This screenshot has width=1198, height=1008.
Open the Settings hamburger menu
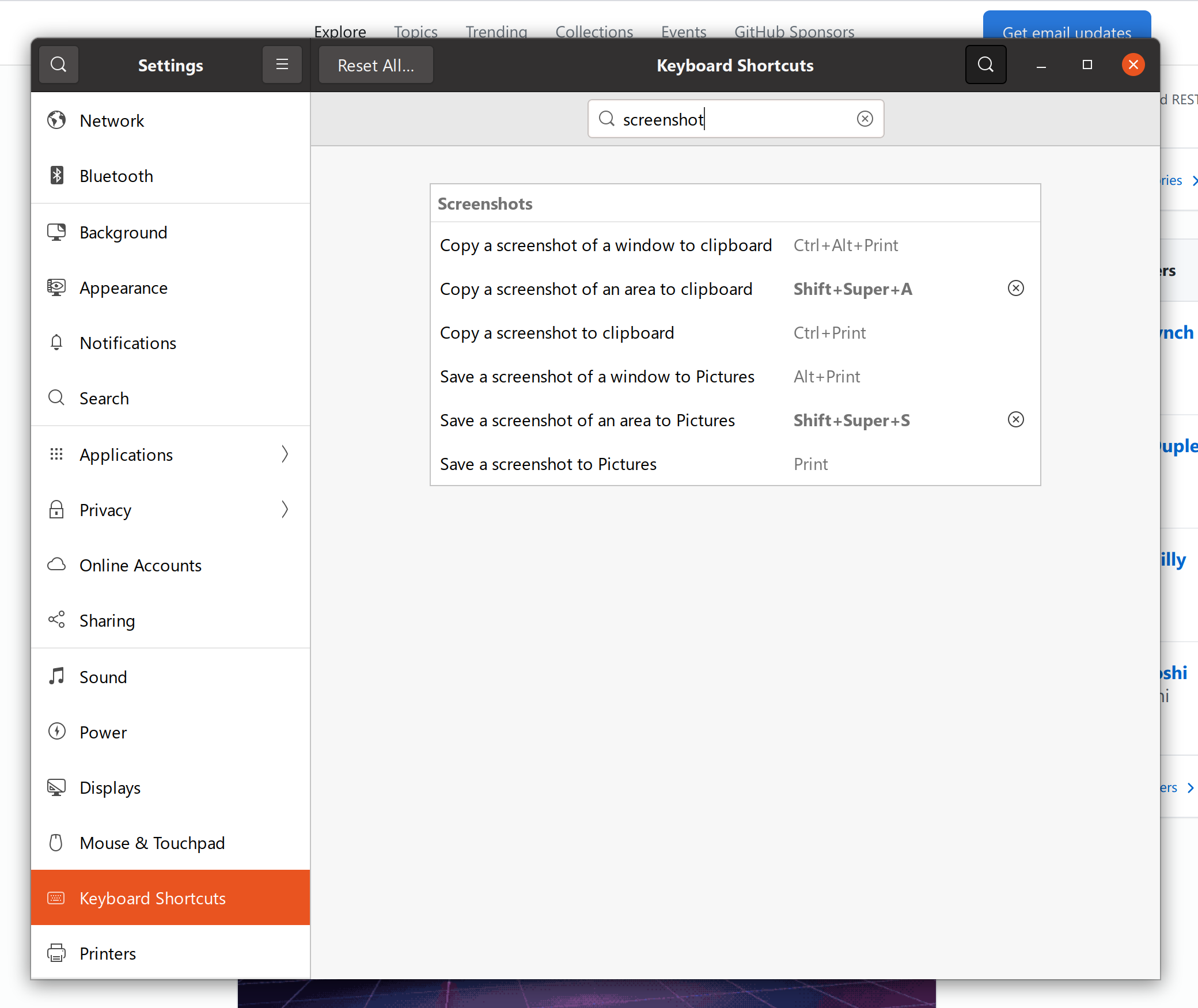(x=282, y=65)
